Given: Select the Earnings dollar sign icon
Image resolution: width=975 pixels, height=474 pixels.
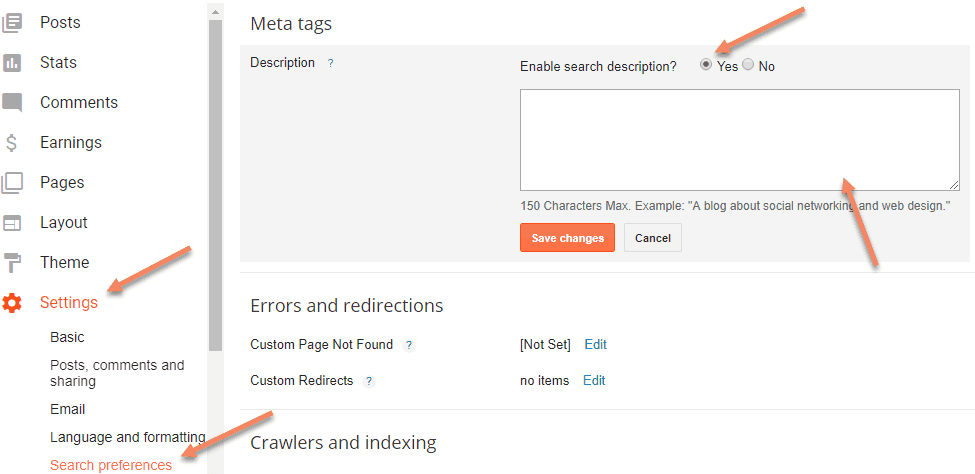Looking at the screenshot, I should coord(11,142).
